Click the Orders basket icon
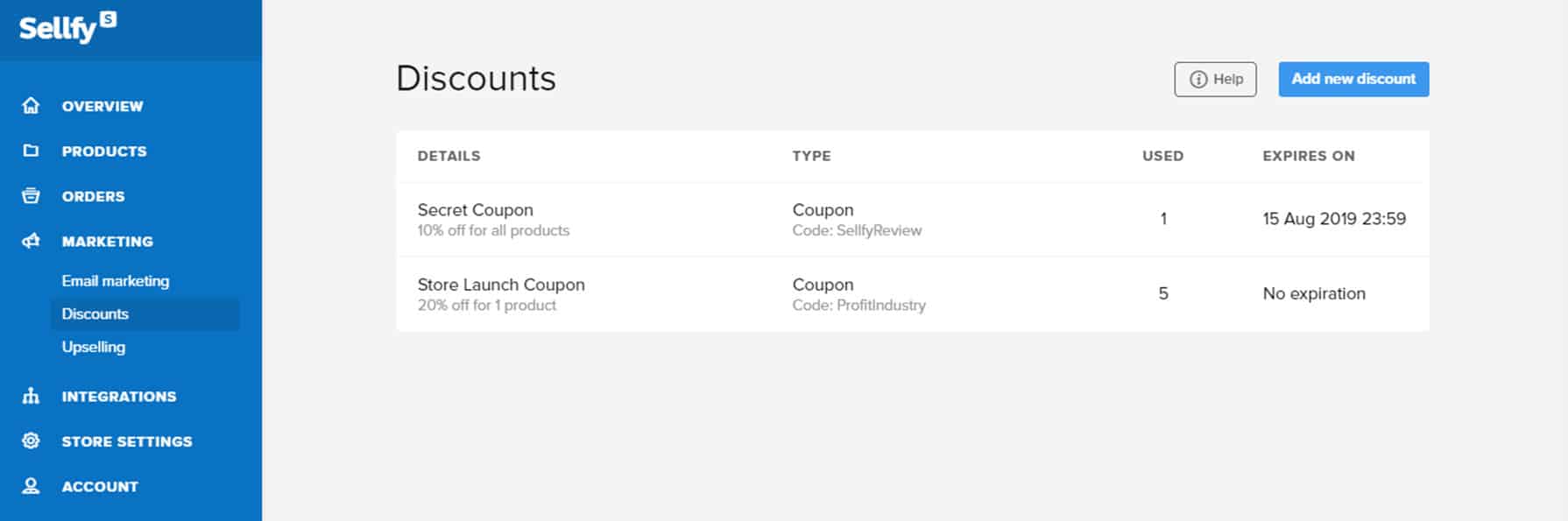 pos(31,196)
